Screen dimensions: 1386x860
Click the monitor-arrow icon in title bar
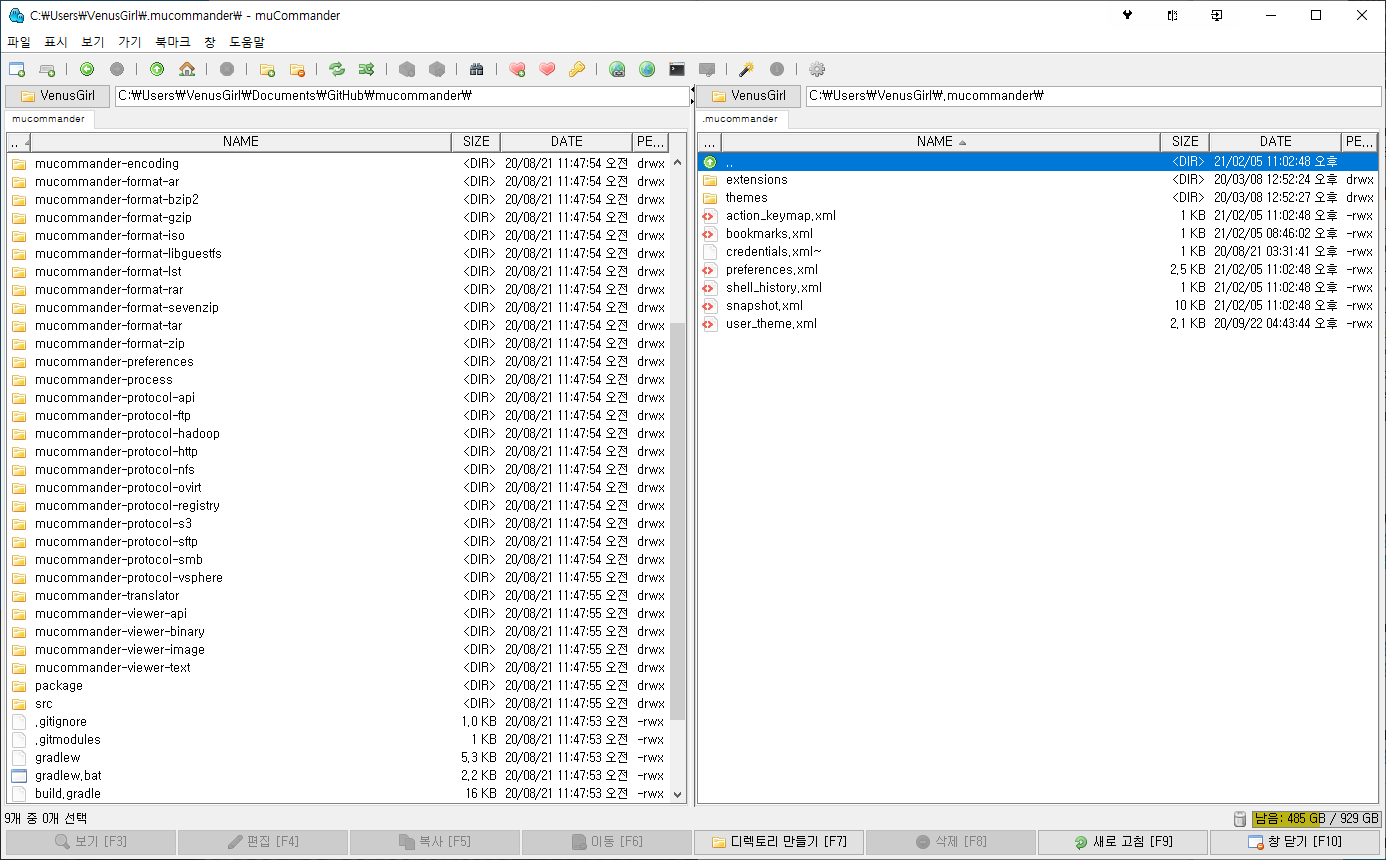click(x=1216, y=15)
